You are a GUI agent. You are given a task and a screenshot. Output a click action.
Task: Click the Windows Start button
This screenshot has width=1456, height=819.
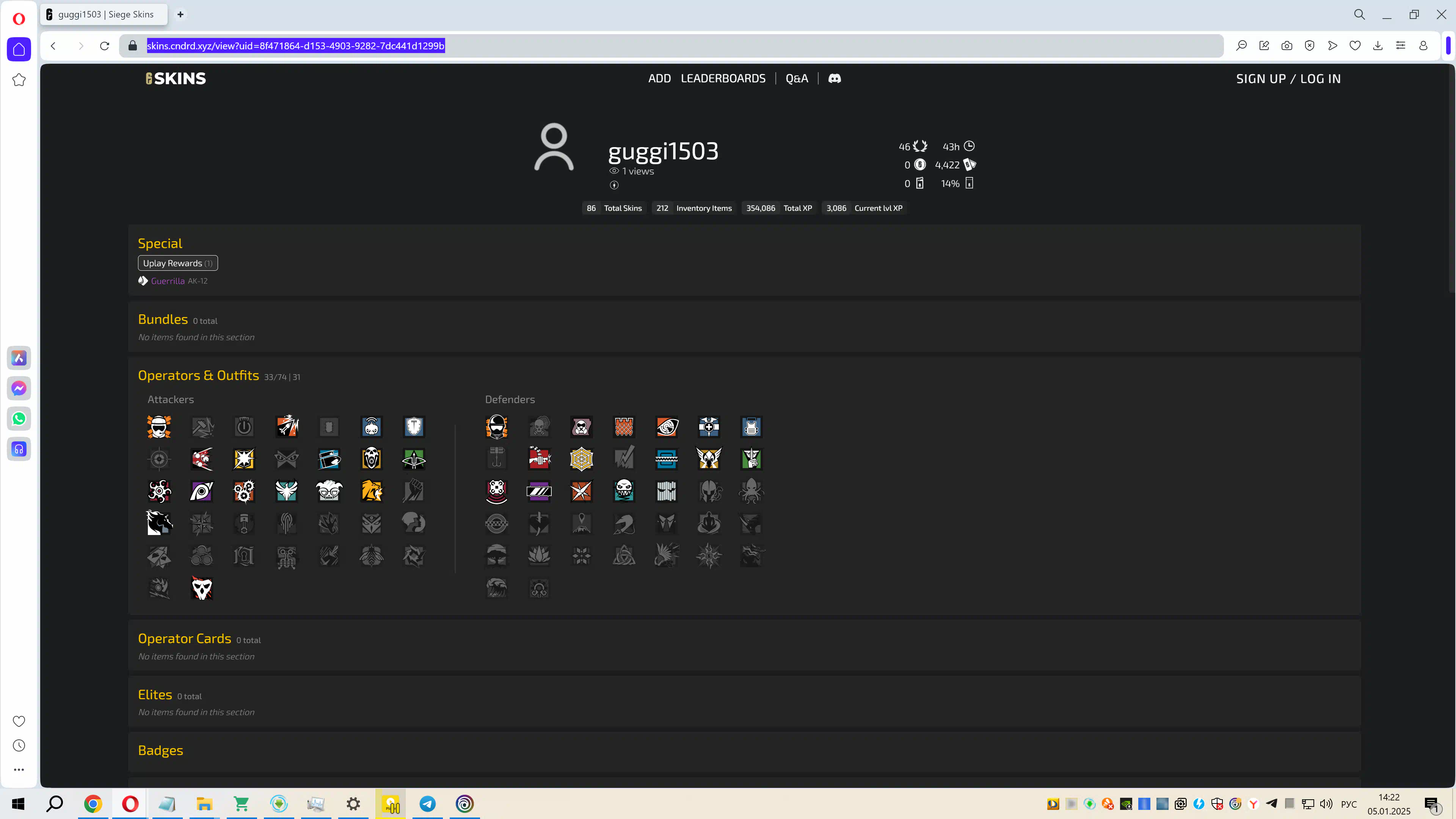18,804
